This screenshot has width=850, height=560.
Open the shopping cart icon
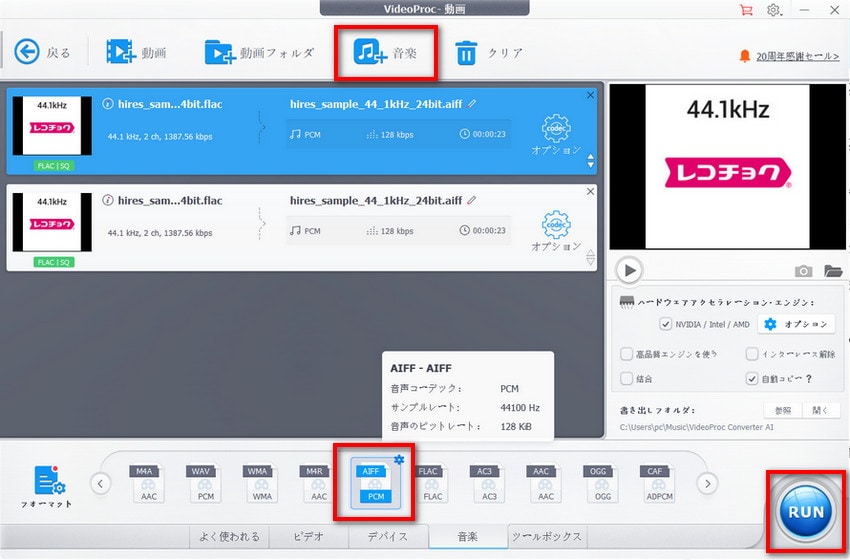point(746,10)
